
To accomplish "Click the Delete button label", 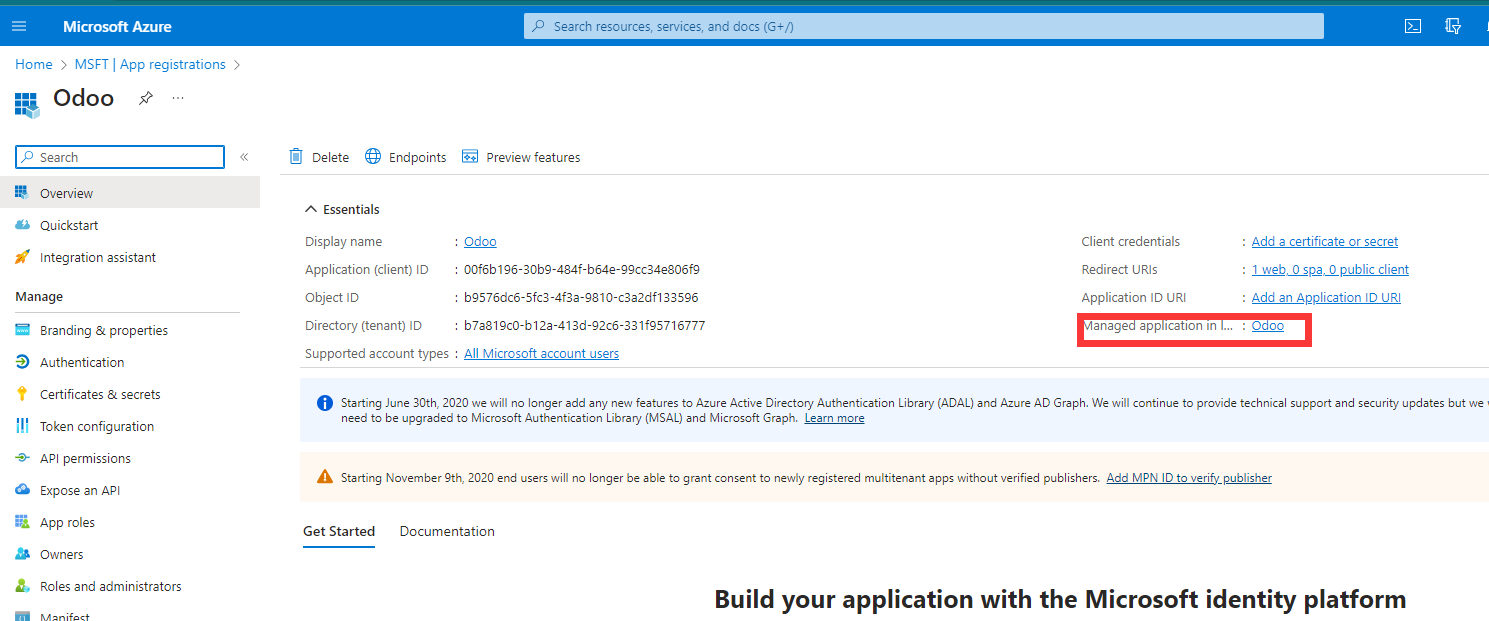I will (330, 157).
